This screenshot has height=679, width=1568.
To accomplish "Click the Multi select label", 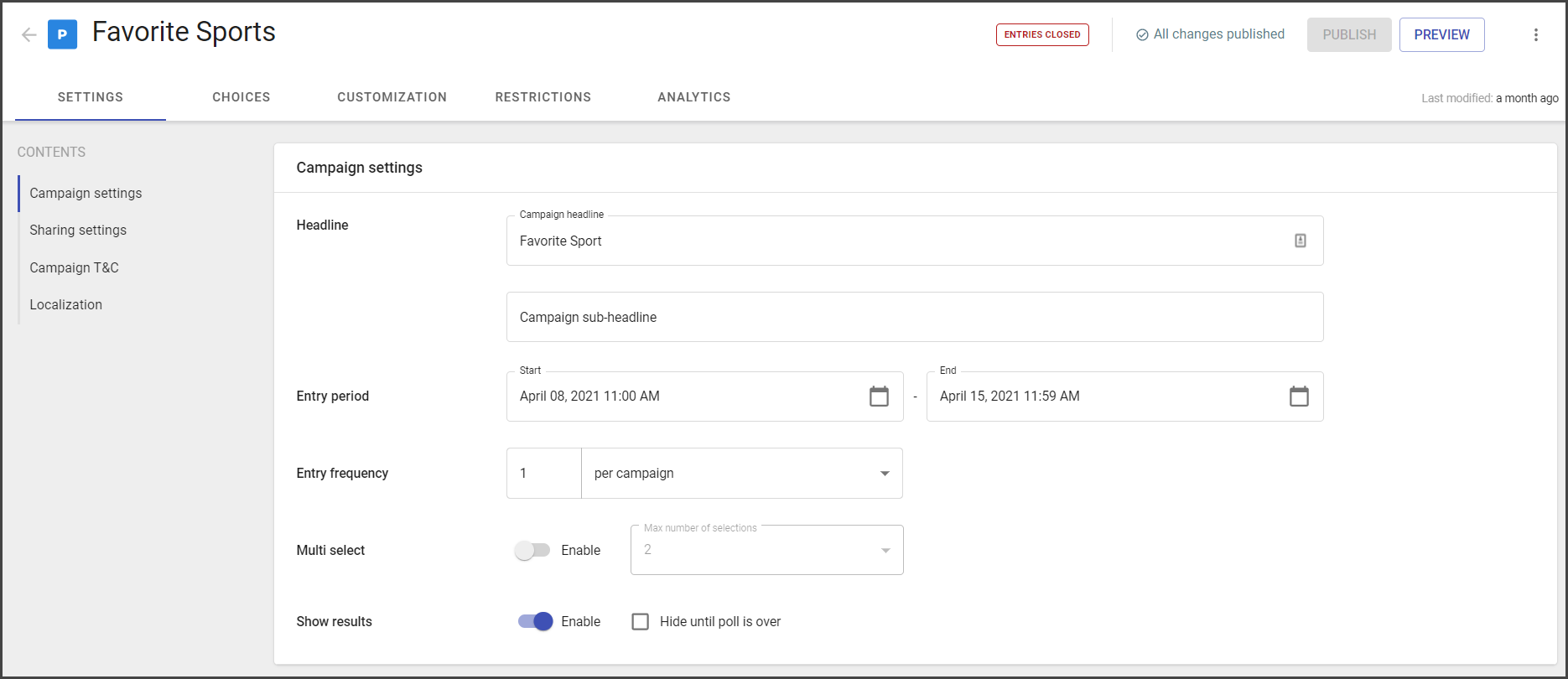I will pyautogui.click(x=330, y=550).
